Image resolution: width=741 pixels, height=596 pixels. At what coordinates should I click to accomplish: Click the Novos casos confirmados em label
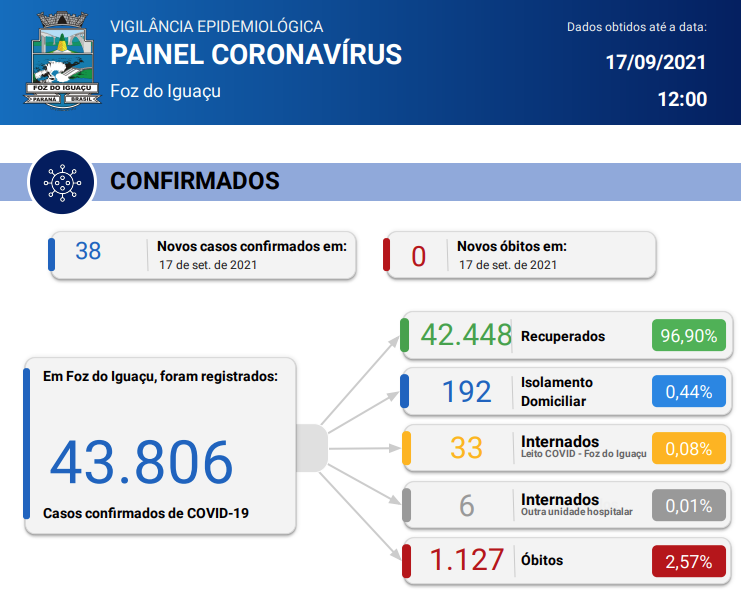coord(252,246)
